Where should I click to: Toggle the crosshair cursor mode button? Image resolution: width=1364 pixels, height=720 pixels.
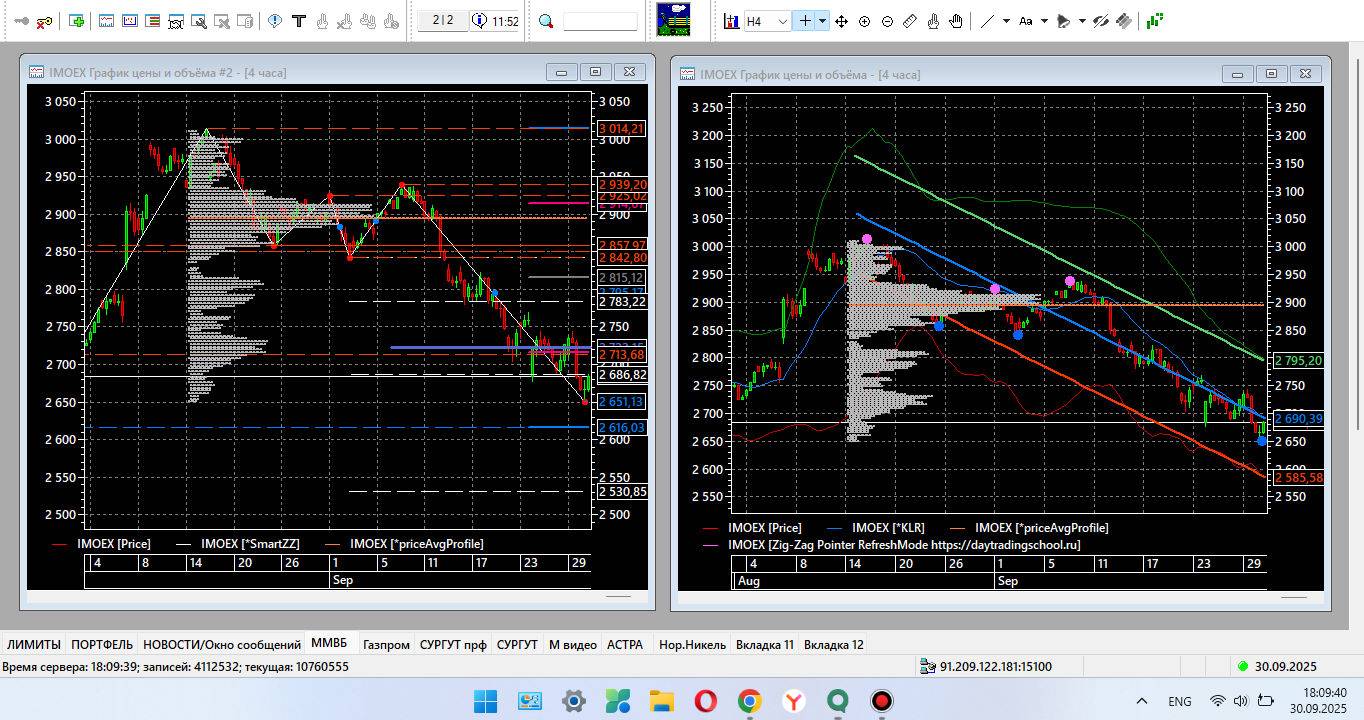(x=803, y=21)
